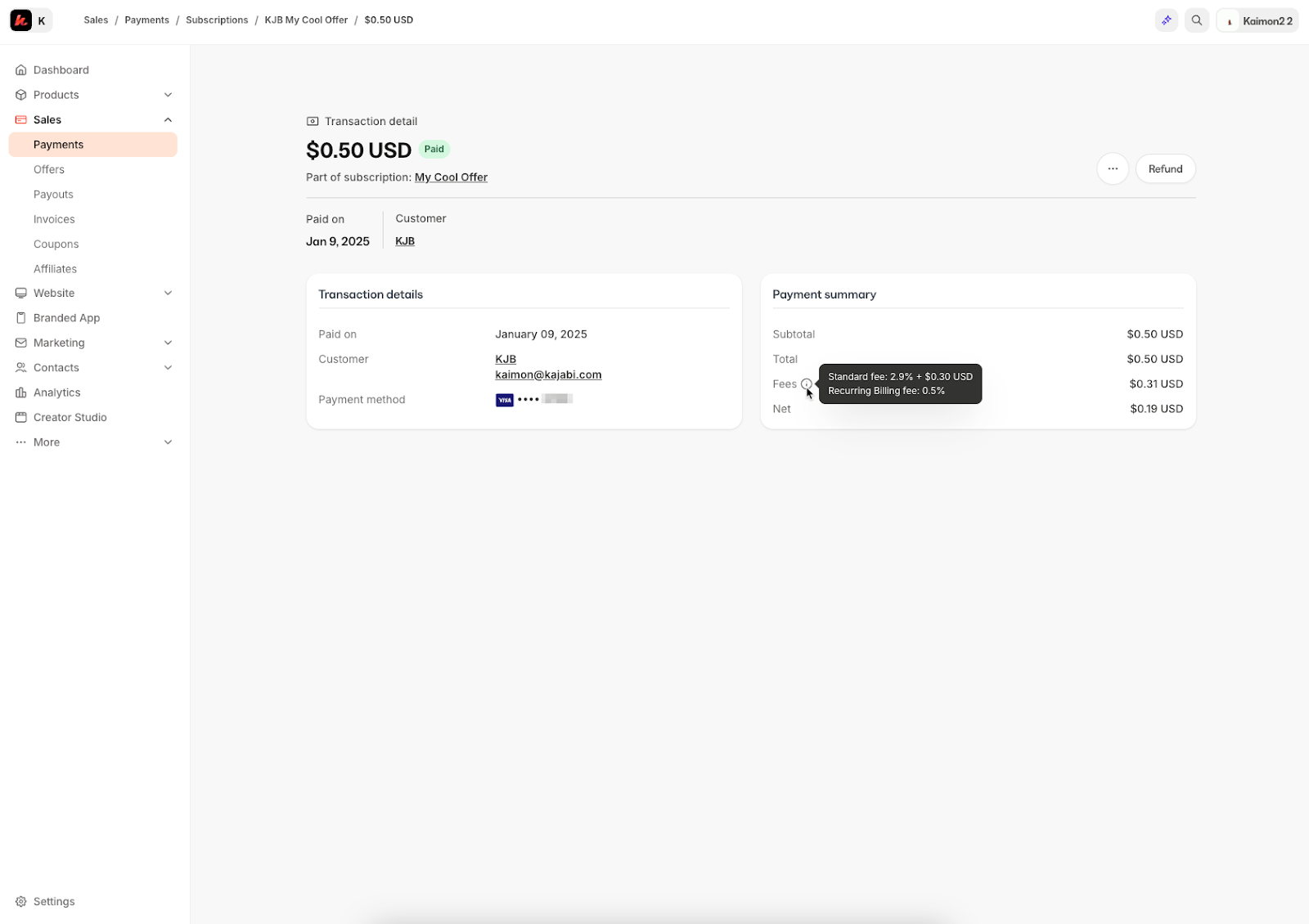Screen dimensions: 1309x924
Task: Click the Settings gear icon
Action: pyautogui.click(x=21, y=901)
